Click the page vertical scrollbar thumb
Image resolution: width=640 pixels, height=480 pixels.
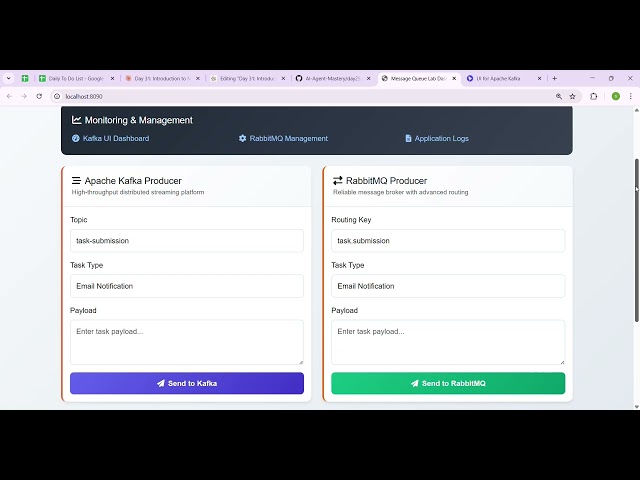point(637,240)
